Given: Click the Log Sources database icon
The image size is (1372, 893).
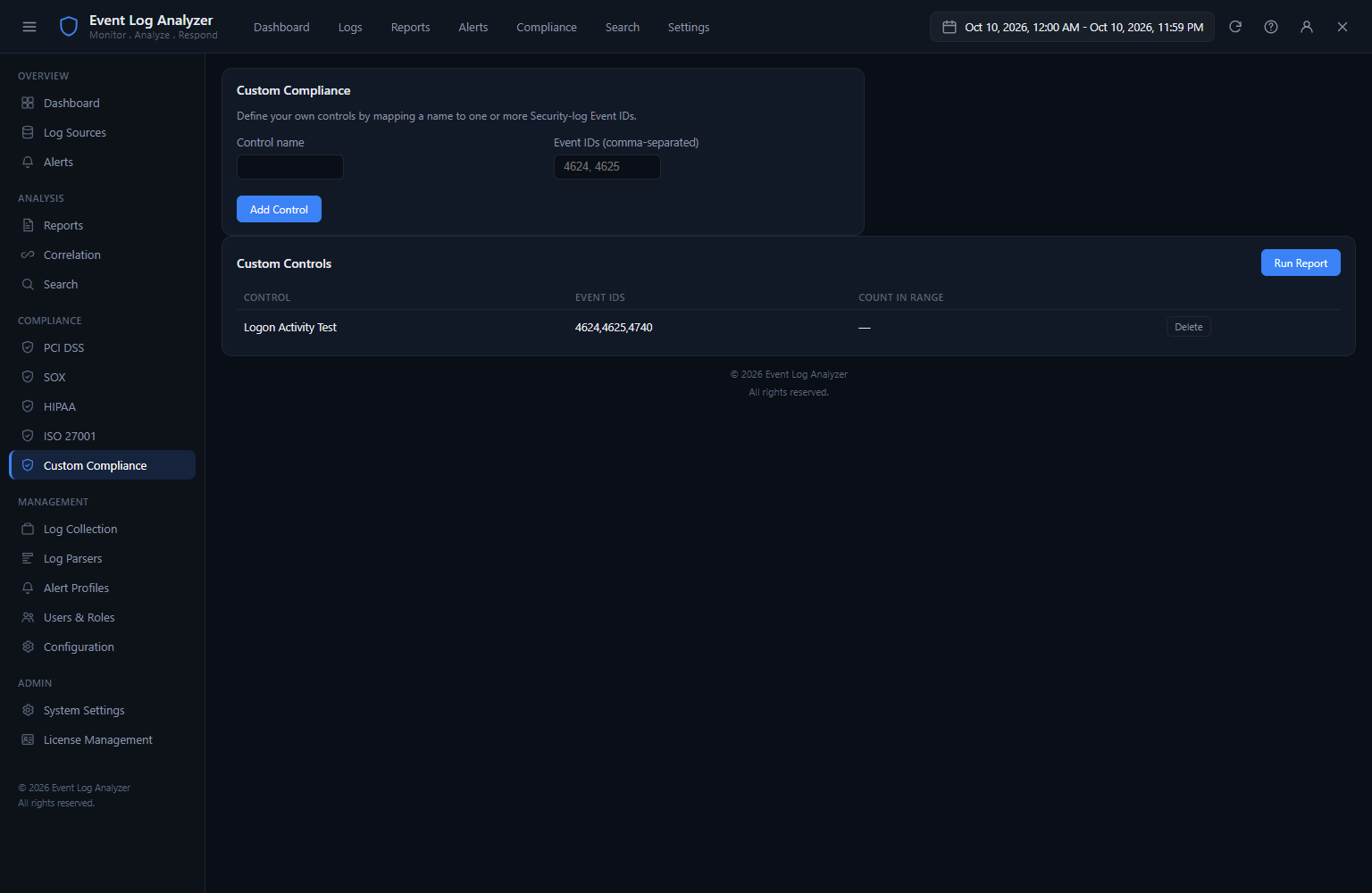Looking at the screenshot, I should (x=28, y=132).
